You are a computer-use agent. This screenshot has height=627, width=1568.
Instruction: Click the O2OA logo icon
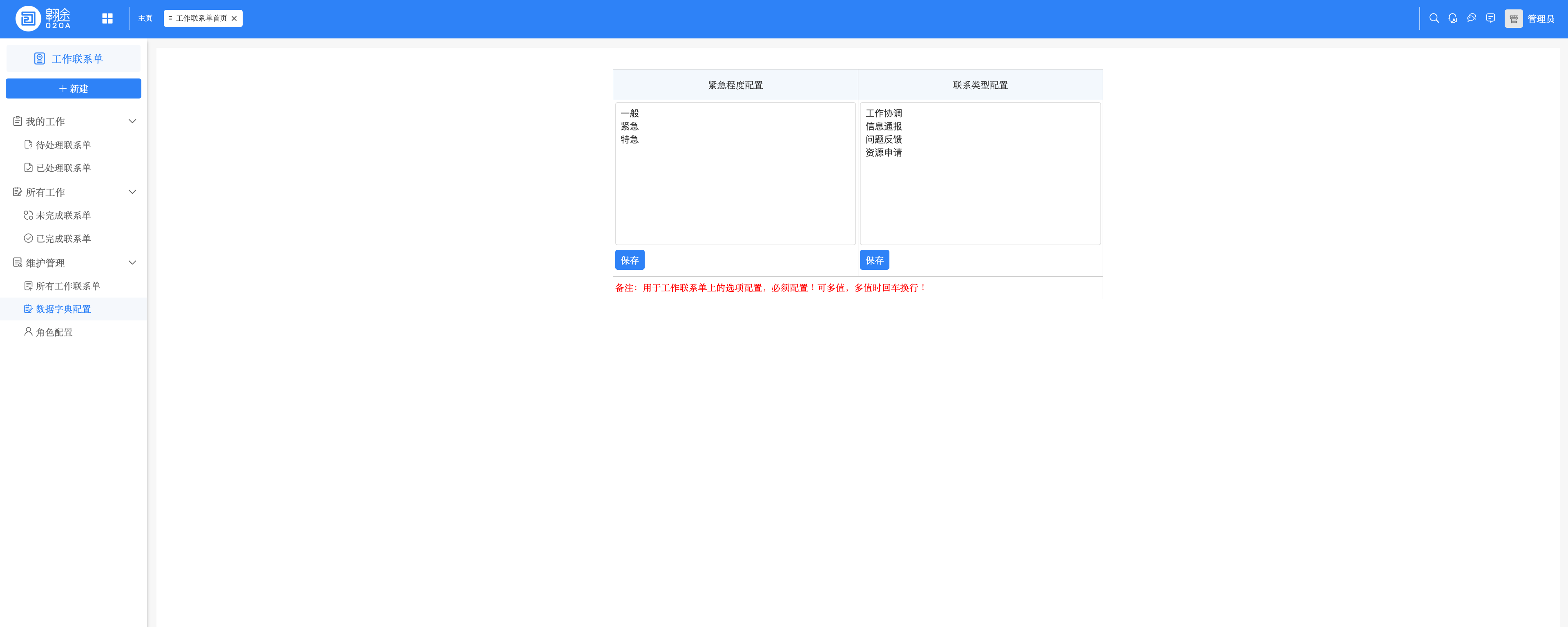pyautogui.click(x=28, y=18)
